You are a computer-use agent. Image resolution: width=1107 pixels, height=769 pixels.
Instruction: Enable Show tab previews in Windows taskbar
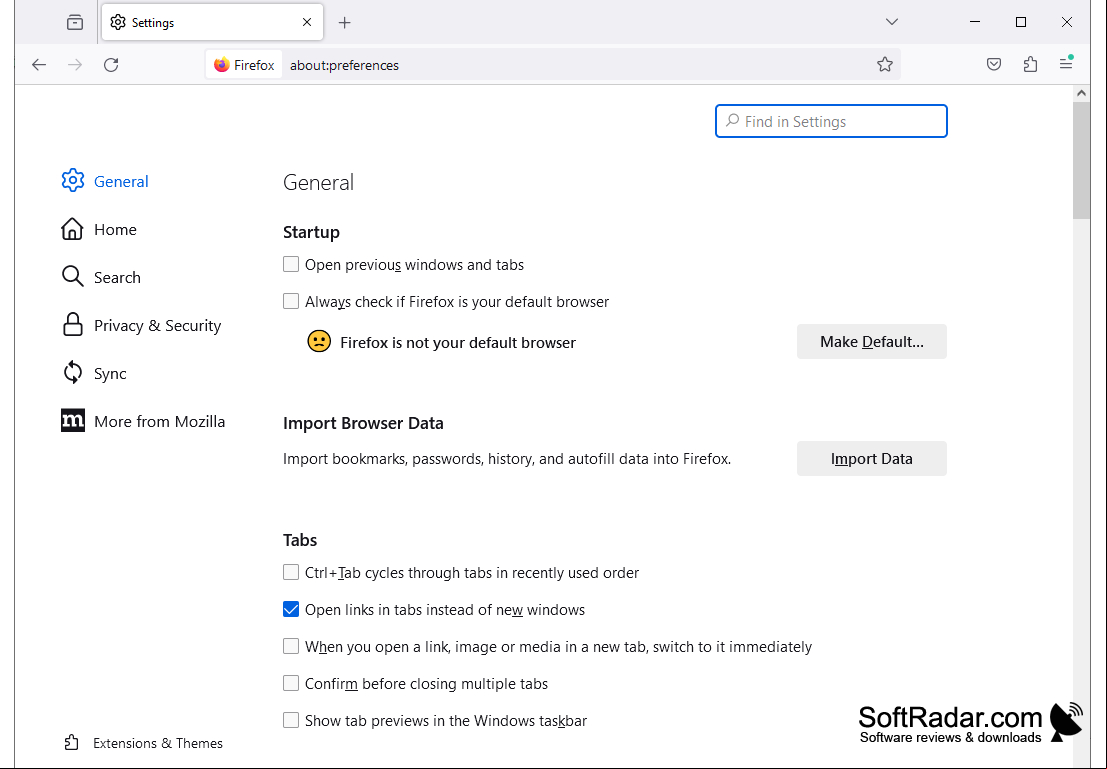click(291, 720)
